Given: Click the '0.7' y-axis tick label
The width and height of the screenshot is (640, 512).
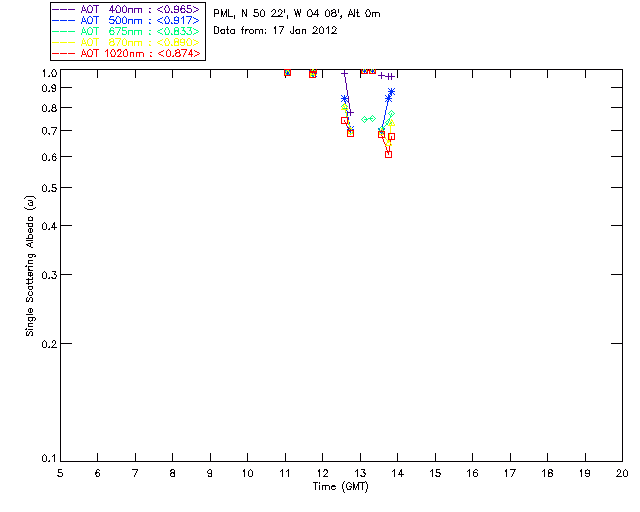Looking at the screenshot, I should [49, 131].
